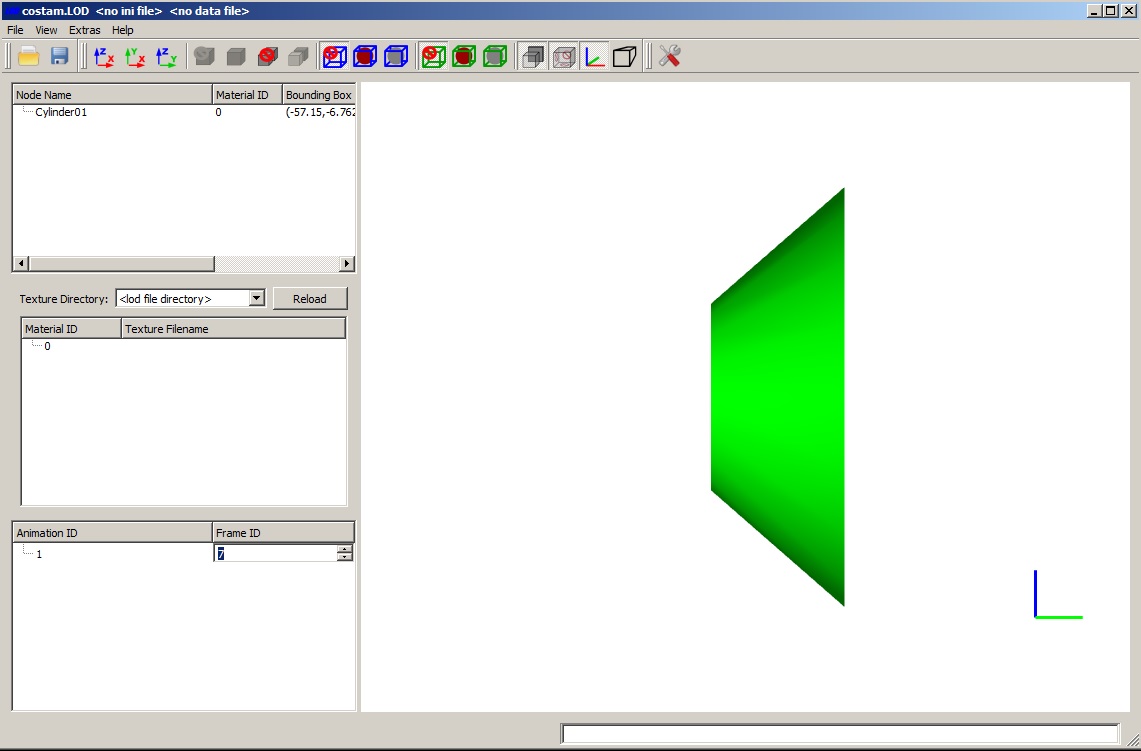
Task: Switch to the Y-X axis view
Action: point(135,56)
